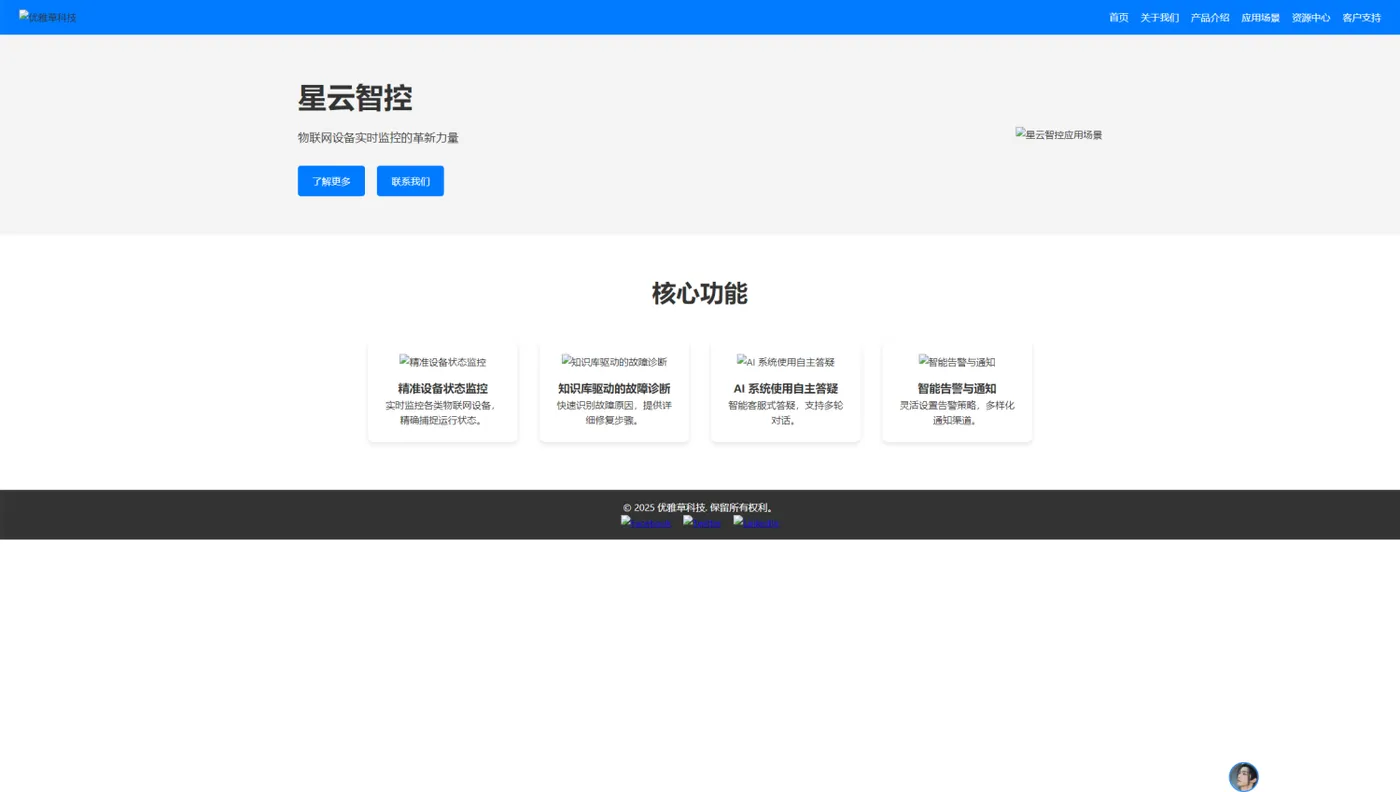Open the LinkedIn footer link
The width and height of the screenshot is (1400, 792).
[x=756, y=522]
